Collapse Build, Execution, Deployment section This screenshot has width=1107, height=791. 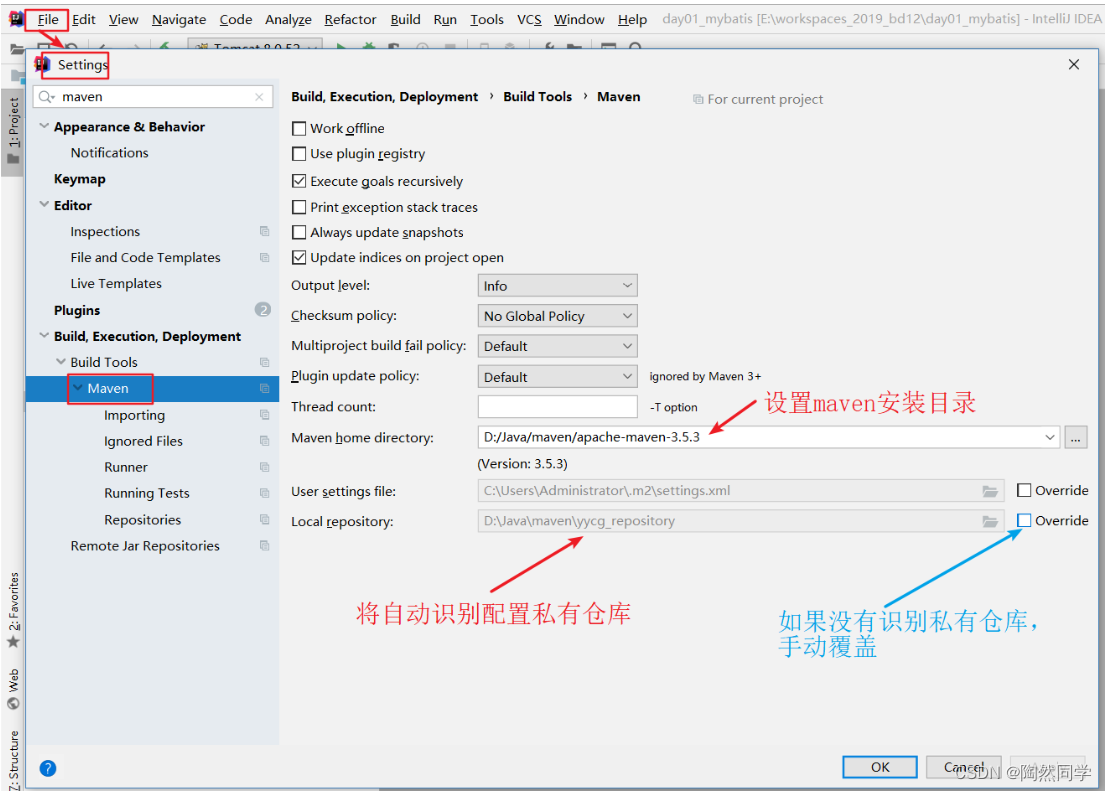coord(44,336)
